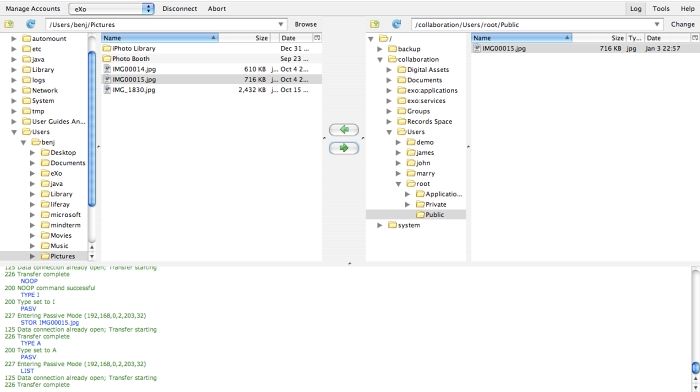Screen dimensions: 700x392
Task: Expand the automount folder in local tree
Action: (x=14, y=39)
